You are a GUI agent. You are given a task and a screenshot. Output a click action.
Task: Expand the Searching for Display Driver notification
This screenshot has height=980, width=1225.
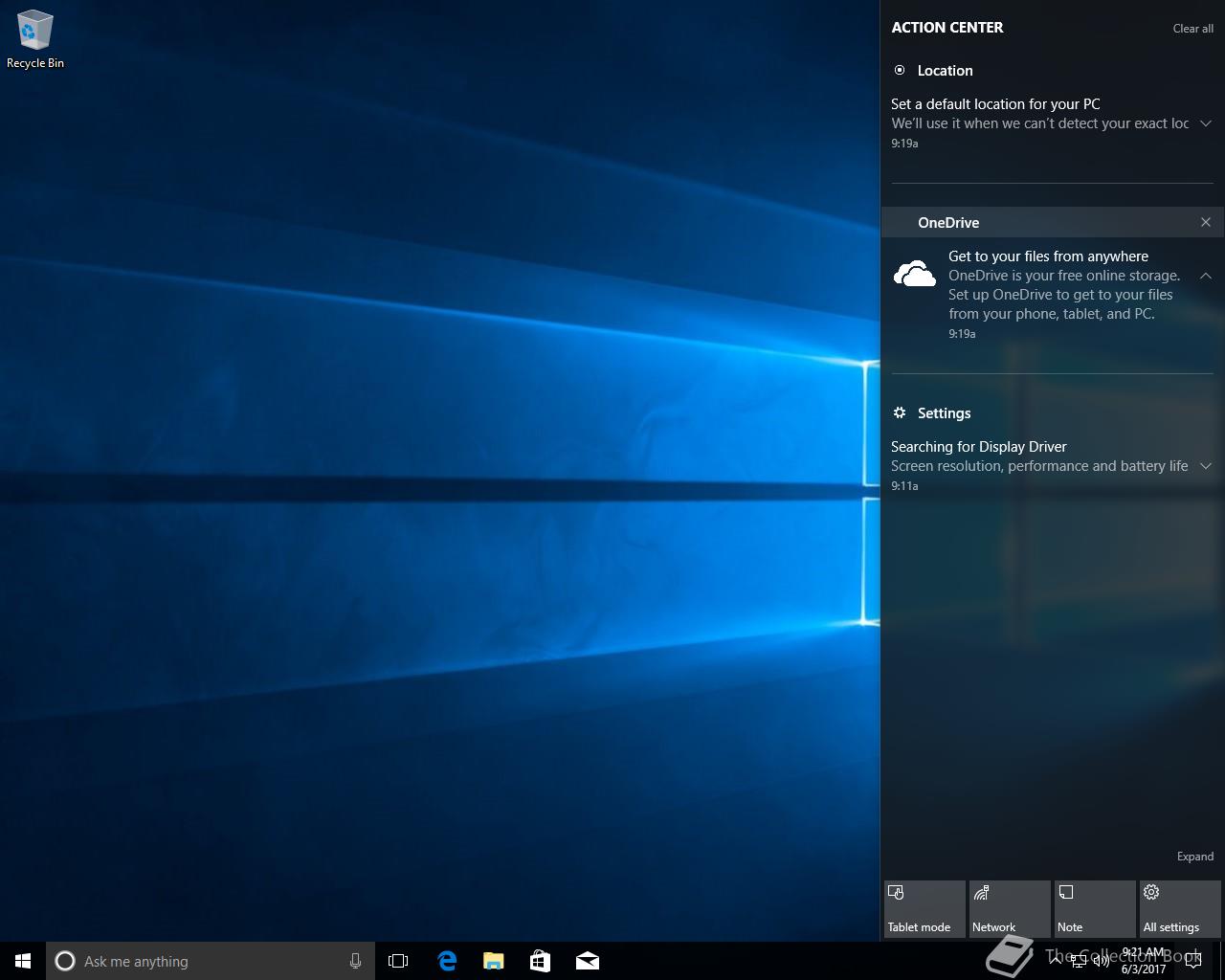[x=1206, y=466]
